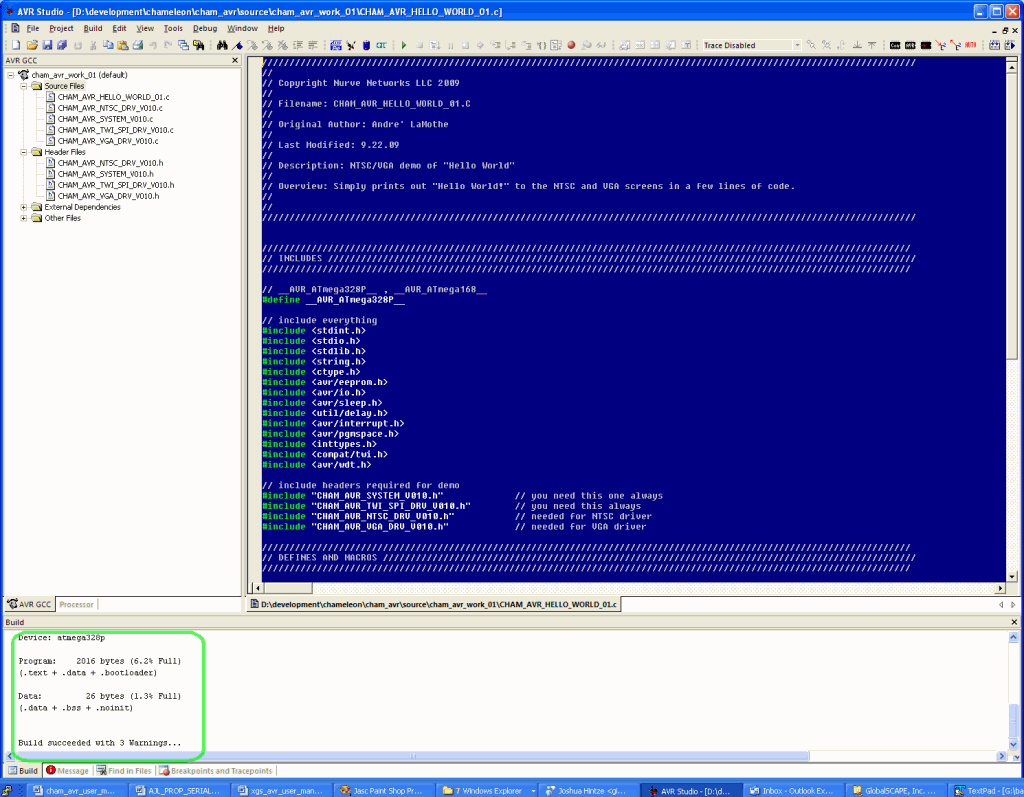The width and height of the screenshot is (1024, 797).
Task: Click the red breakpoint circle icon
Action: [571, 45]
